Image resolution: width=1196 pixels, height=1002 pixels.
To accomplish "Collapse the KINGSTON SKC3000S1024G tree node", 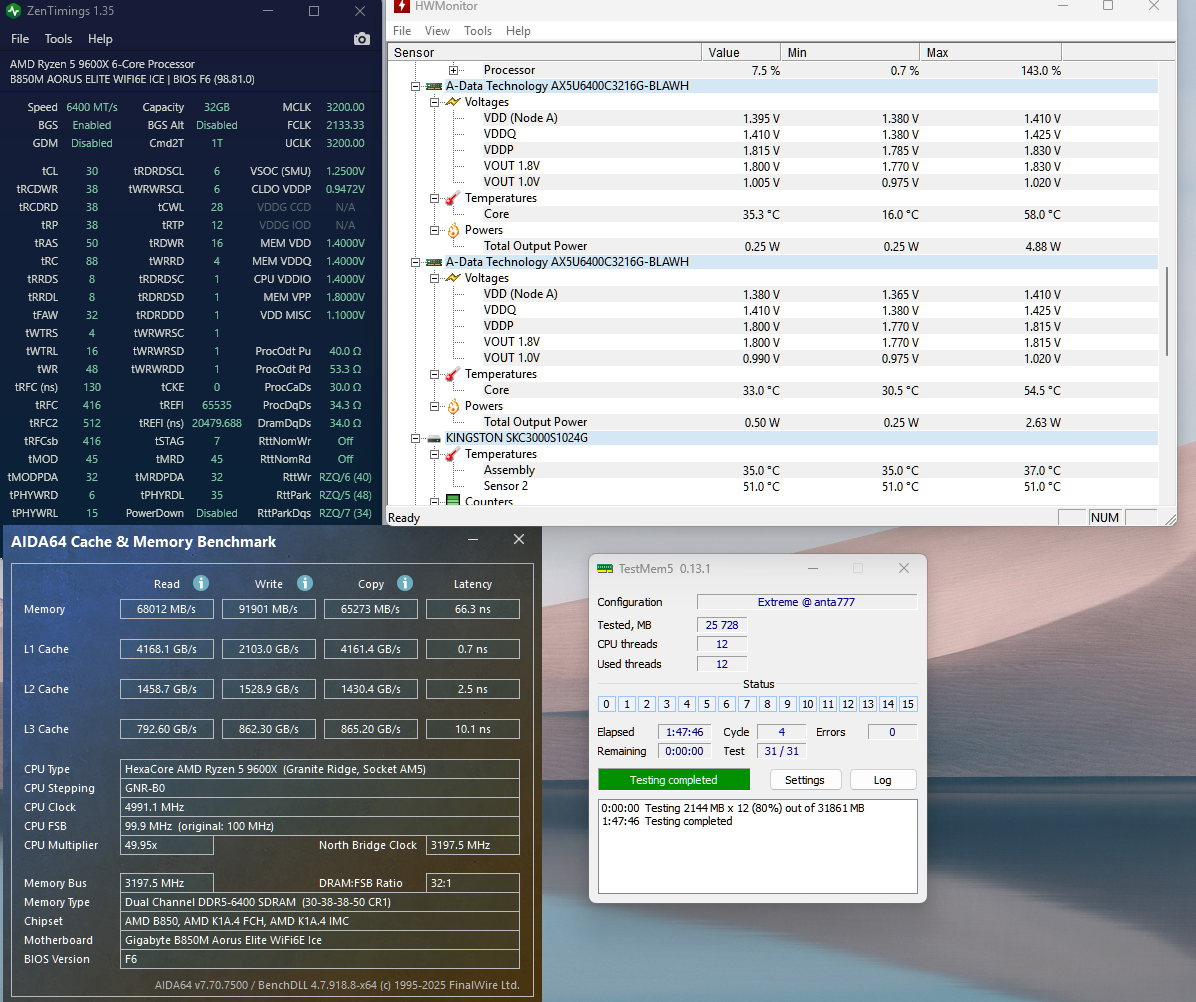I will [x=416, y=438].
